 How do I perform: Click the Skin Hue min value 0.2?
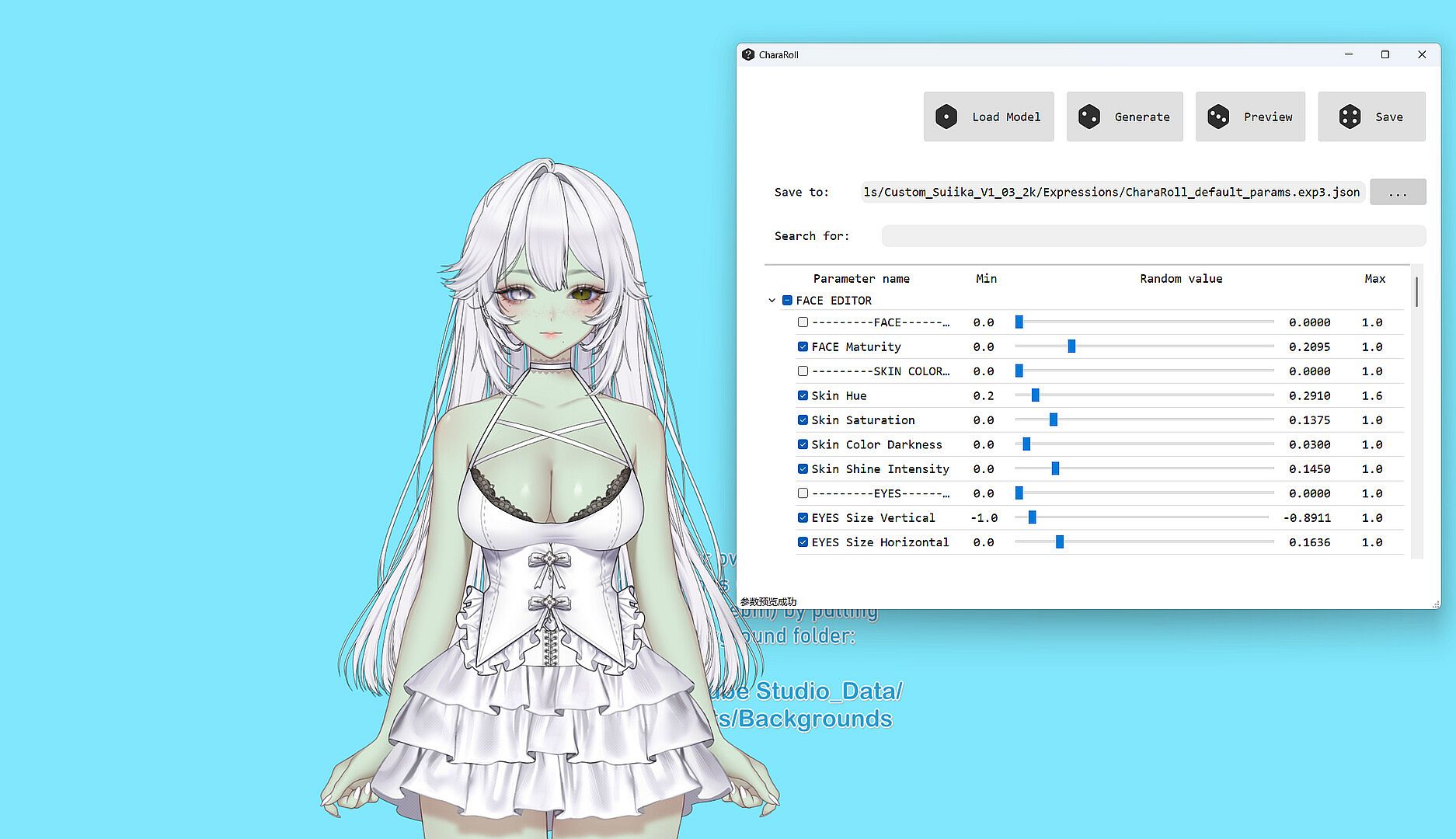[x=984, y=396]
